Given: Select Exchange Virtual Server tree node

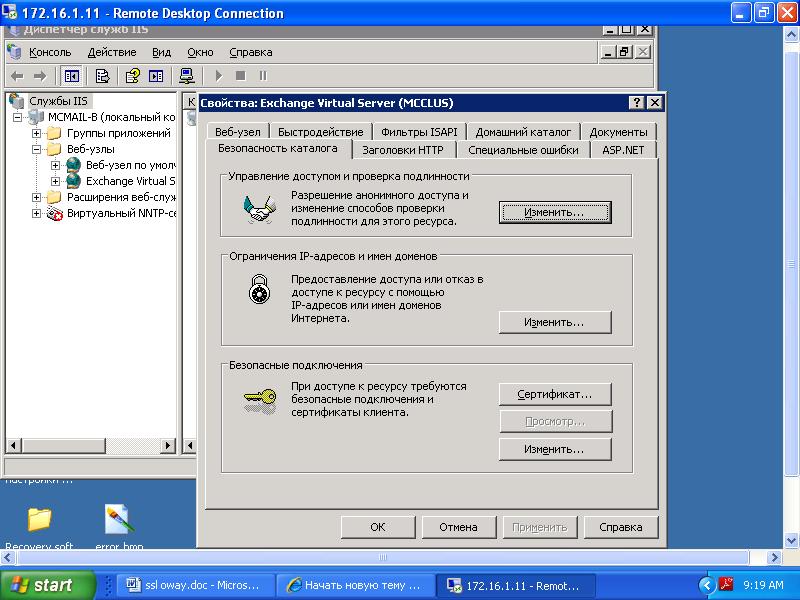Looking at the screenshot, I should coord(131,181).
